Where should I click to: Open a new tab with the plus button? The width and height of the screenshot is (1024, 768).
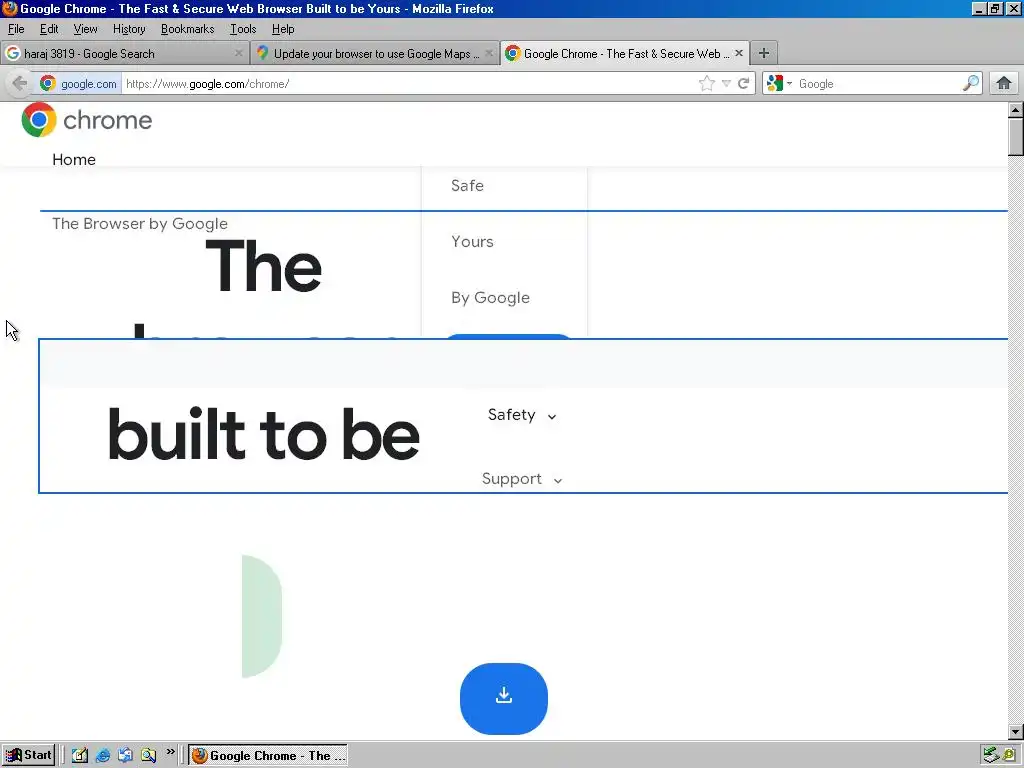[763, 54]
